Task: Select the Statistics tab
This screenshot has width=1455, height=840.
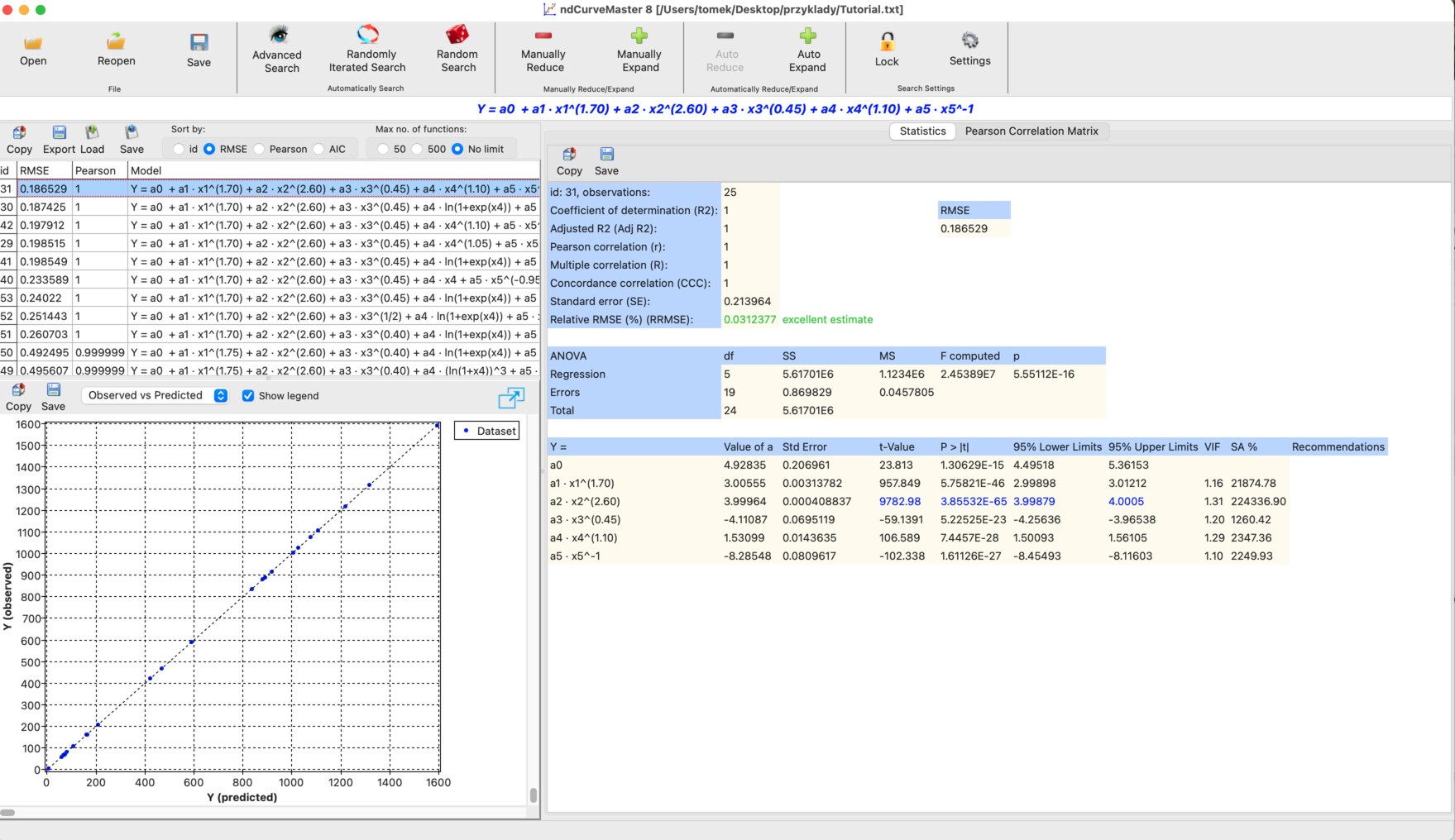Action: tap(922, 131)
